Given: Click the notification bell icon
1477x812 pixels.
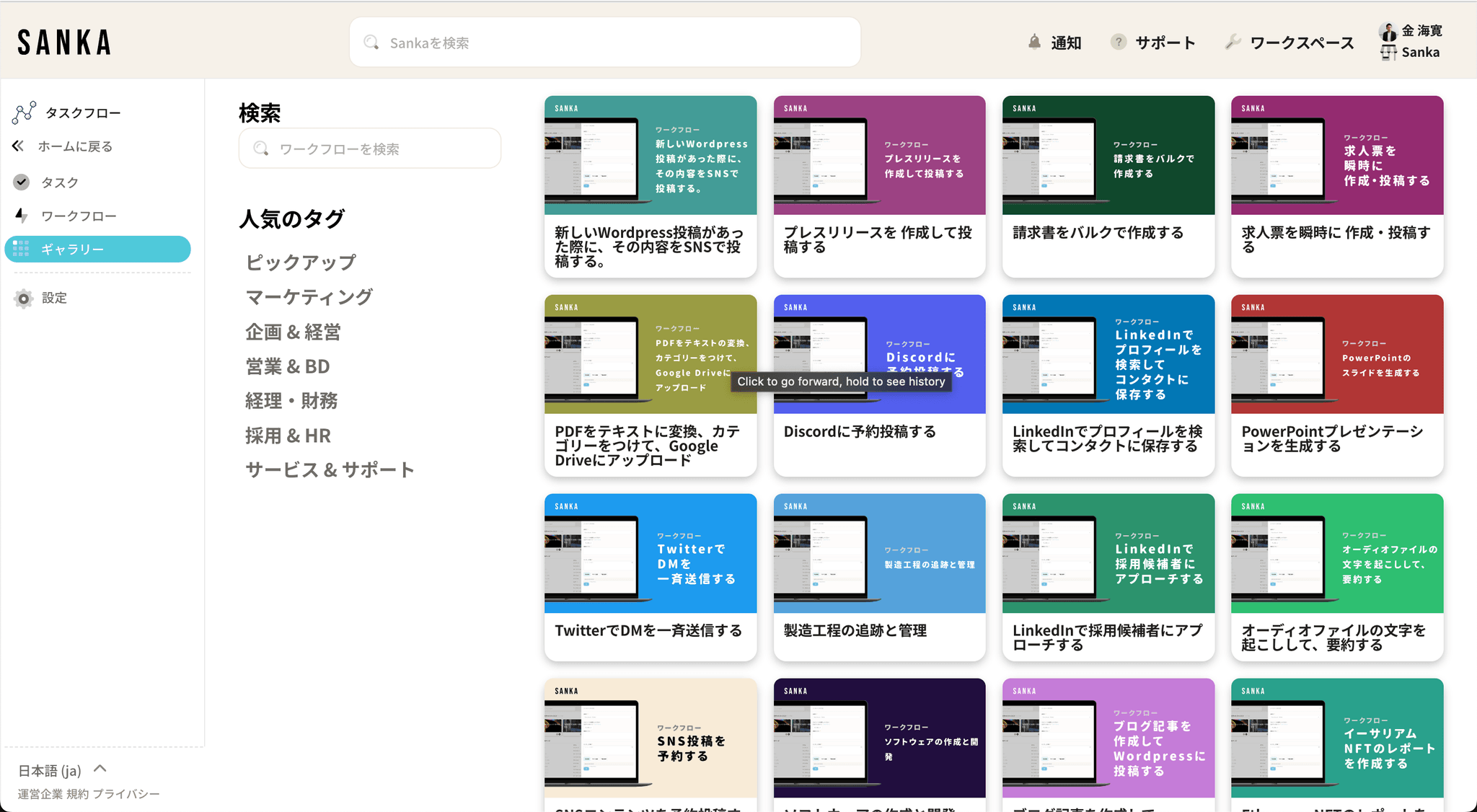Looking at the screenshot, I should [1034, 42].
